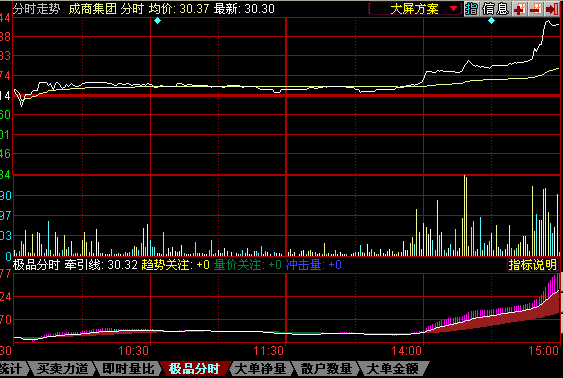Click the red triangle arrow beside 大屏方案
This screenshot has height=378, width=563.
453,9
